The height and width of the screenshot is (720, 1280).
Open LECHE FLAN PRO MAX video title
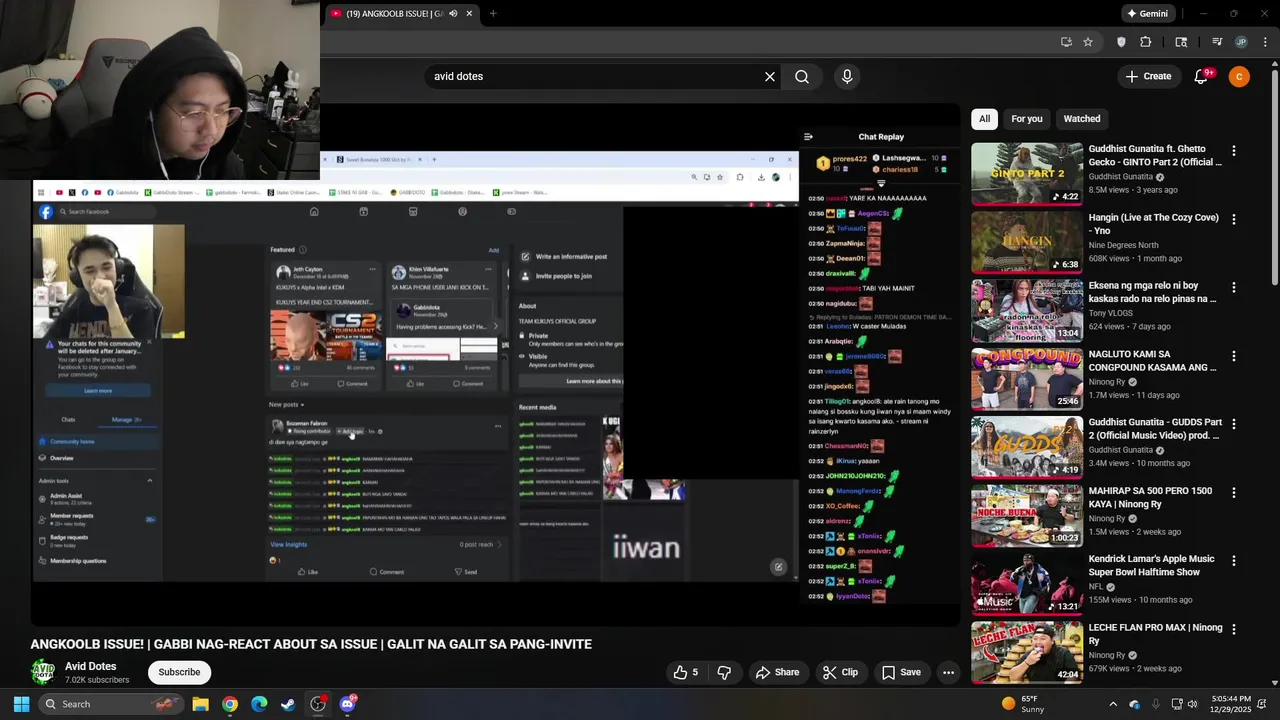pos(1156,634)
